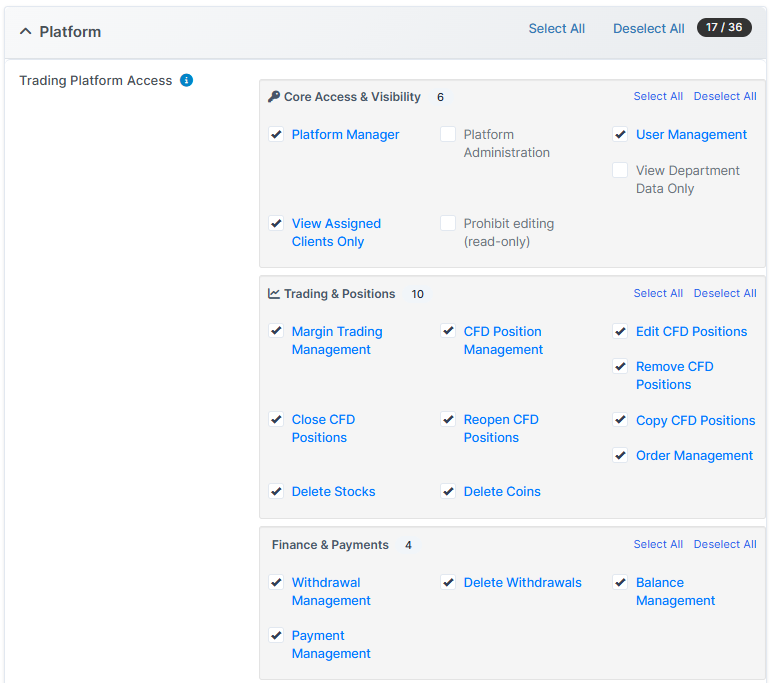
Task: Disable the Delete Withdrawals checkbox
Action: coord(448,582)
